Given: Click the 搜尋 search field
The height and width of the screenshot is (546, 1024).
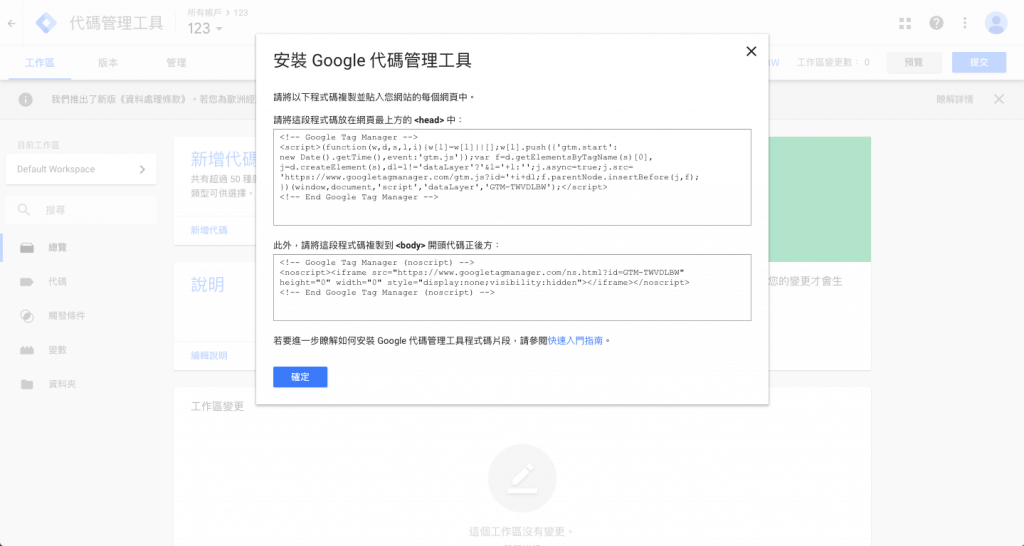Looking at the screenshot, I should coord(81,210).
